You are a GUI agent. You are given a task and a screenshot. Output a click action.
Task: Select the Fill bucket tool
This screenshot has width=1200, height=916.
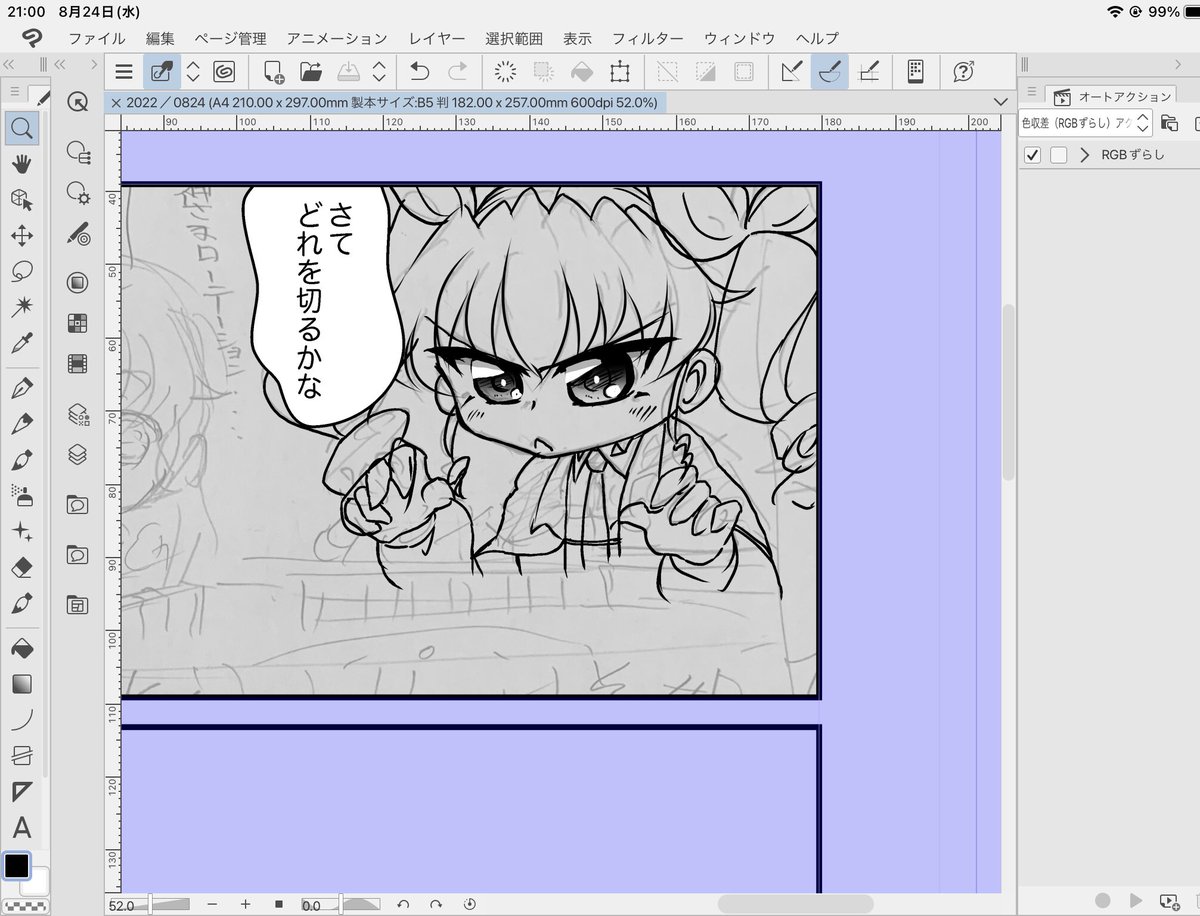[x=22, y=648]
